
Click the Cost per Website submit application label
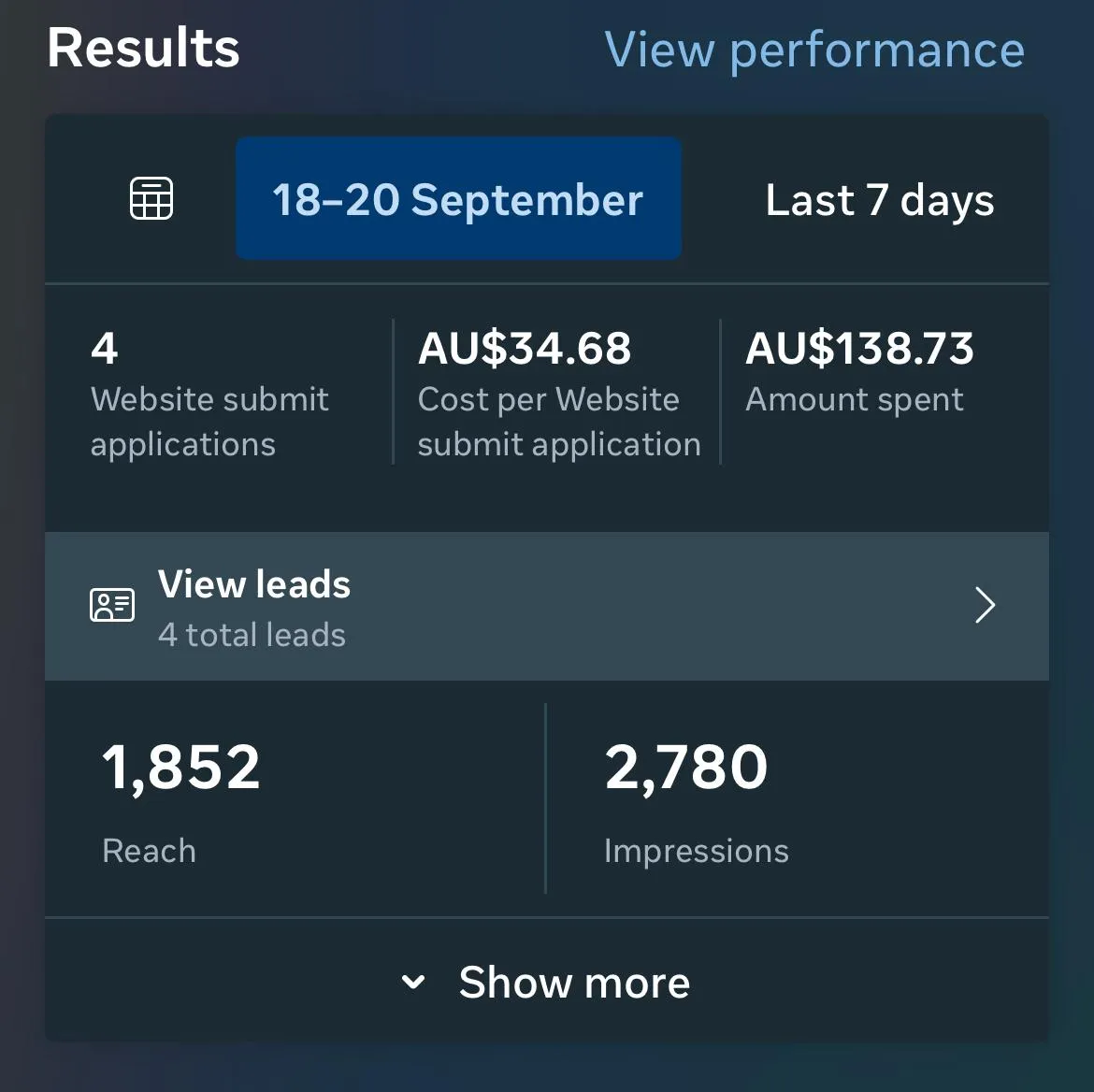tap(559, 423)
